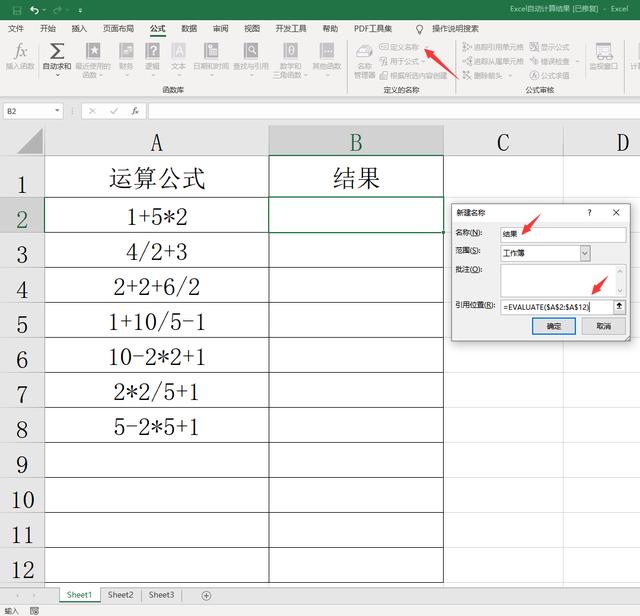Select column B header

point(356,141)
